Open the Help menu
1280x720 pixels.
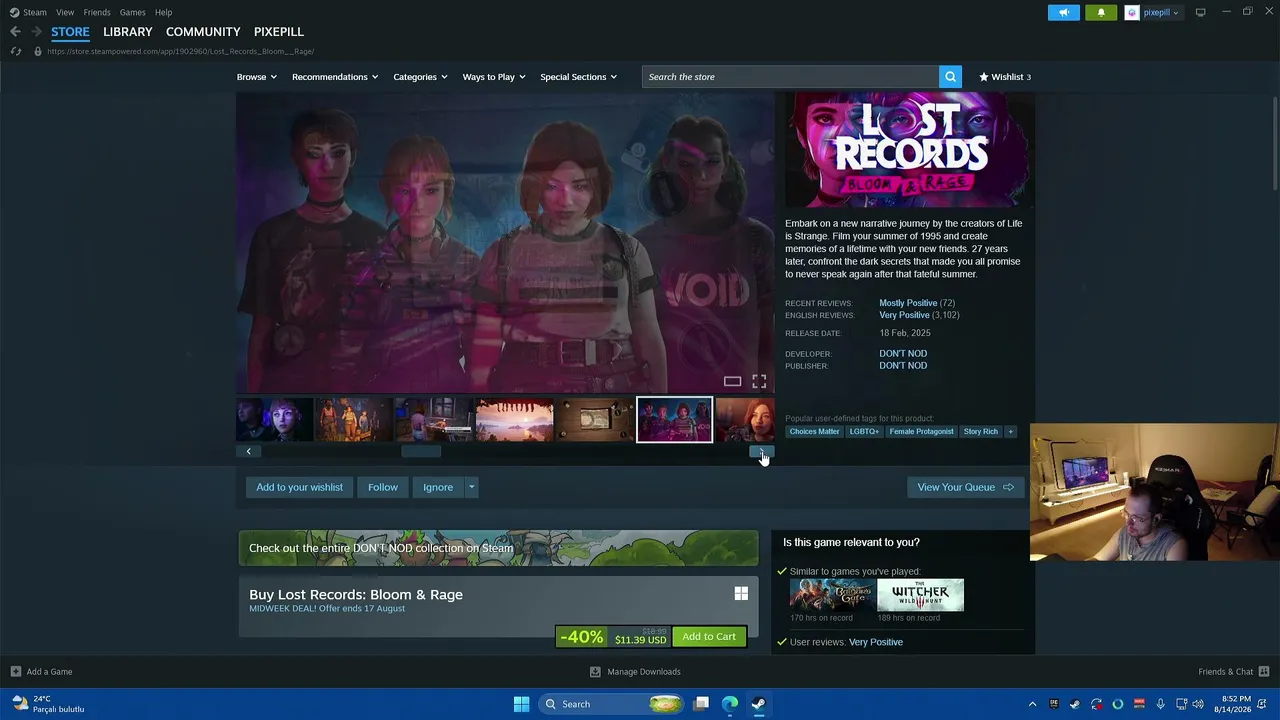pos(164,12)
